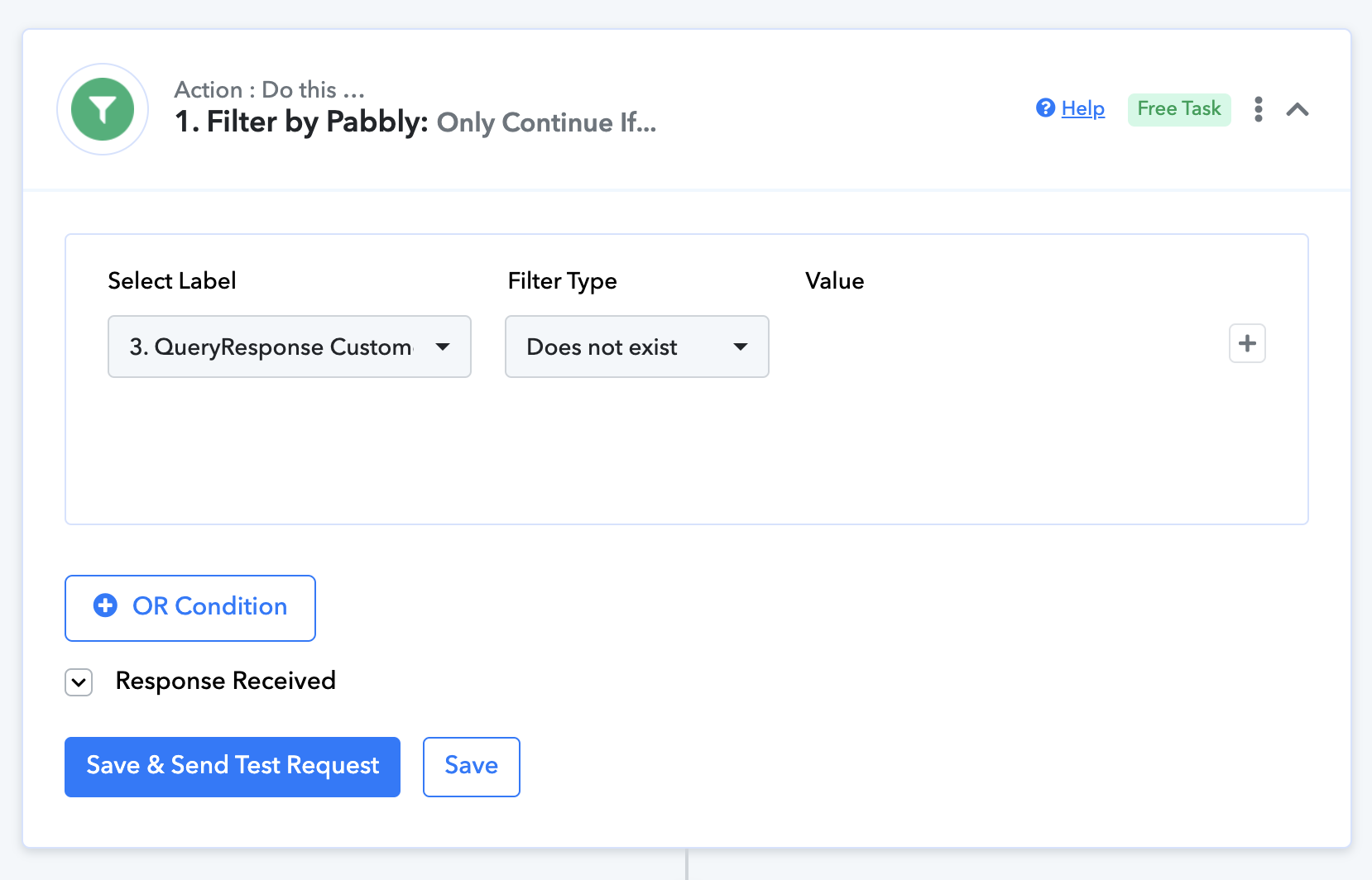
Task: Collapse the Filter by Pabbly step
Action: pyautogui.click(x=1297, y=109)
